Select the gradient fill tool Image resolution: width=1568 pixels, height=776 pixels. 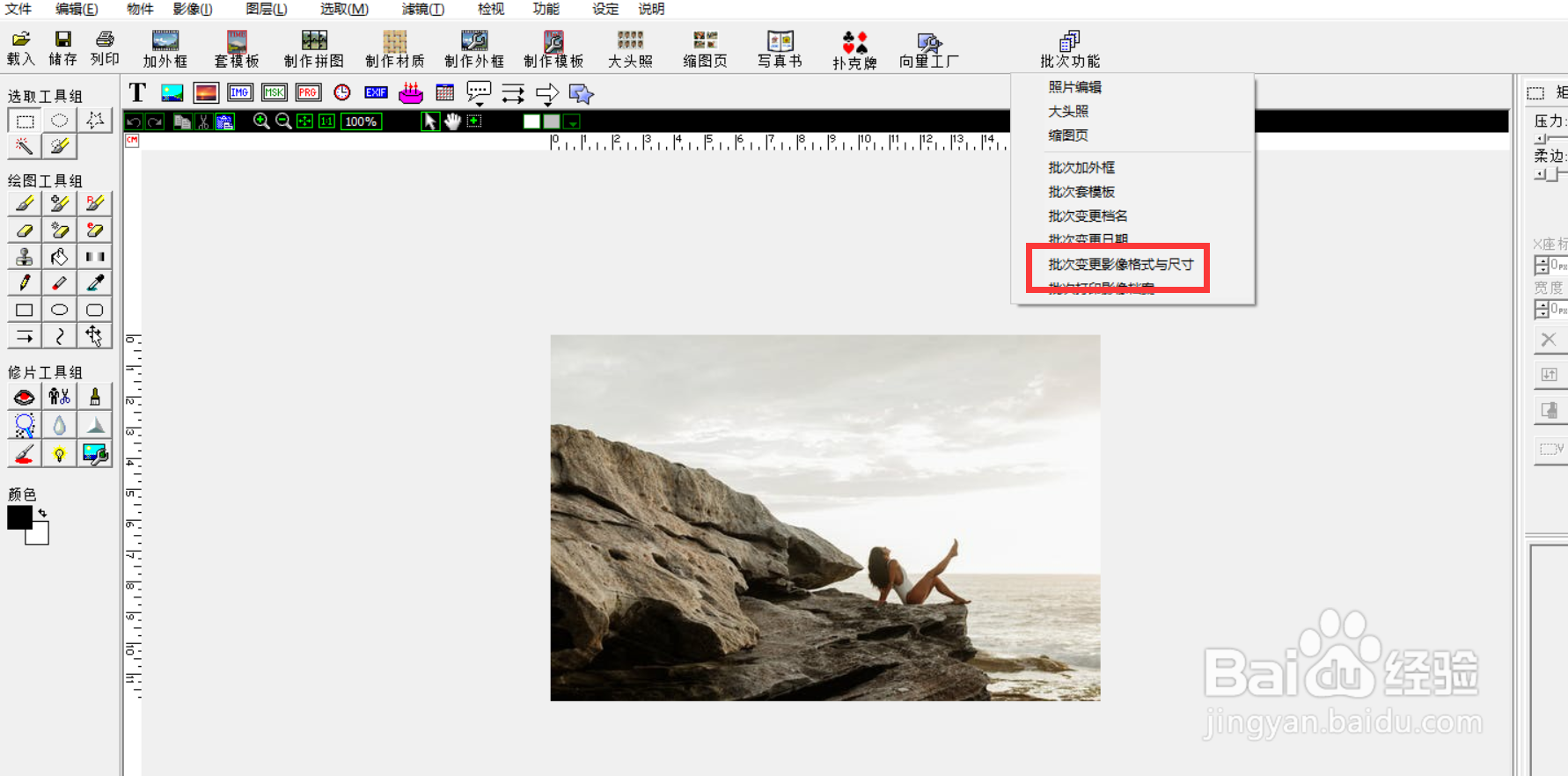95,257
